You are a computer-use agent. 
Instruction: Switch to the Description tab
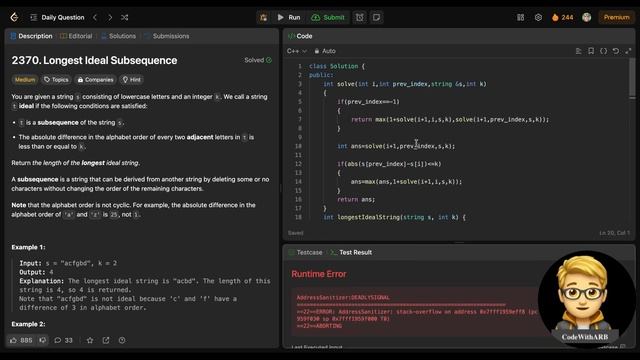click(x=31, y=36)
